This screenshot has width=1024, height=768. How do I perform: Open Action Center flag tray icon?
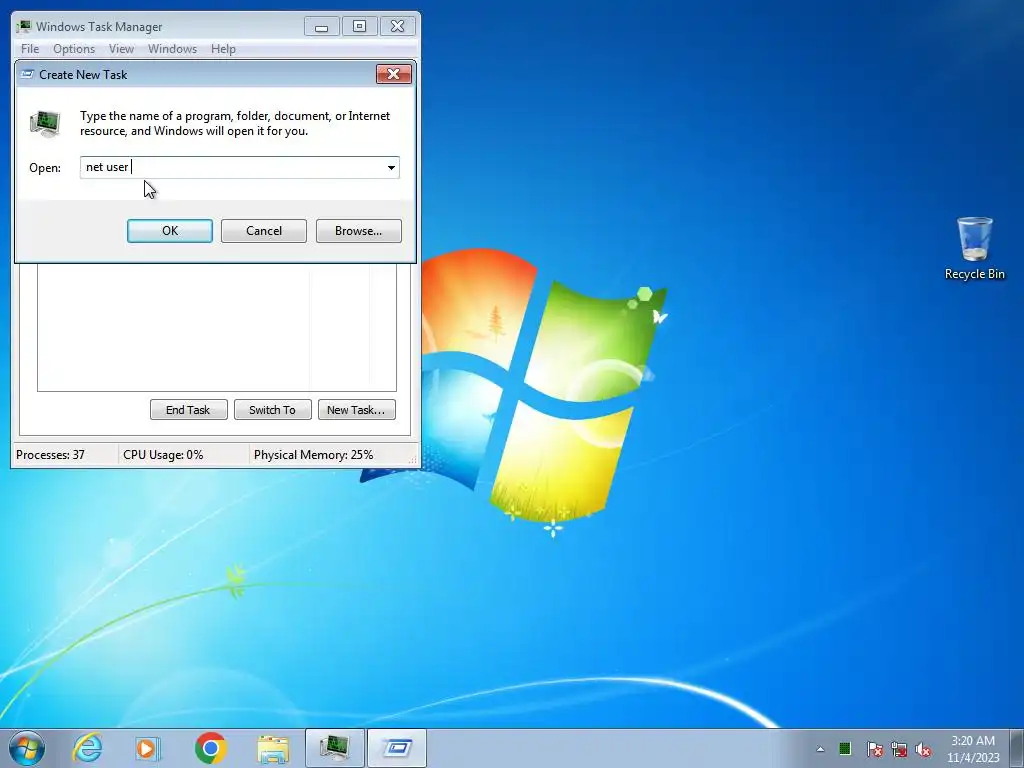pos(874,749)
